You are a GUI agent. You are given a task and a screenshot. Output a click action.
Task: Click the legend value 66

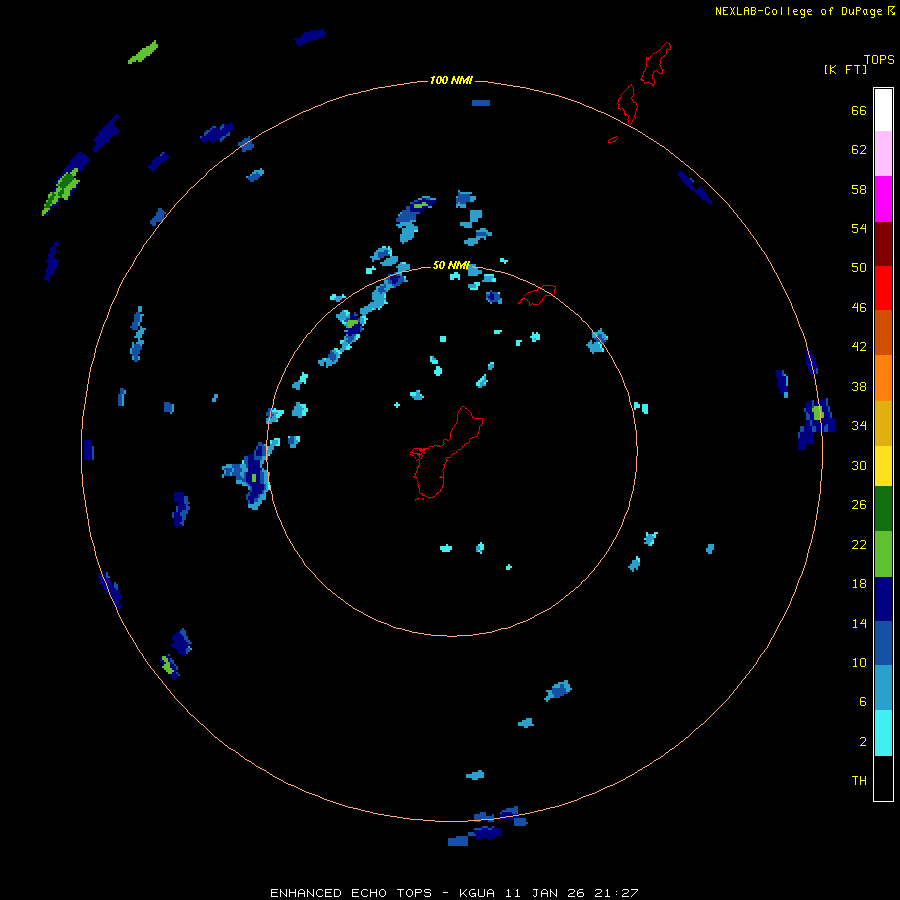859,110
